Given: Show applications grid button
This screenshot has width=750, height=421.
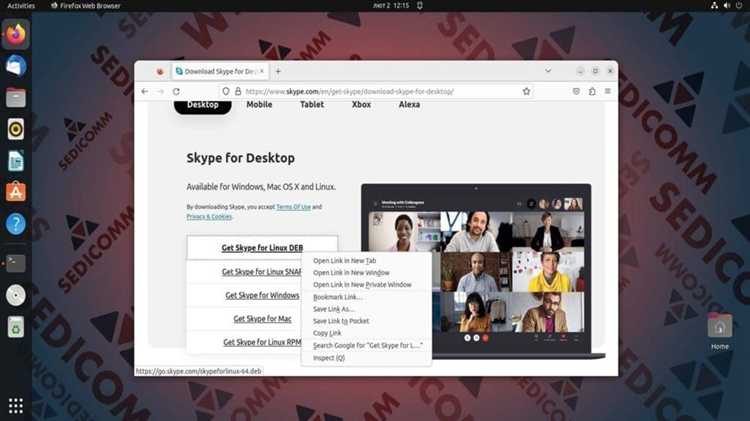Looking at the screenshot, I should coord(16,406).
